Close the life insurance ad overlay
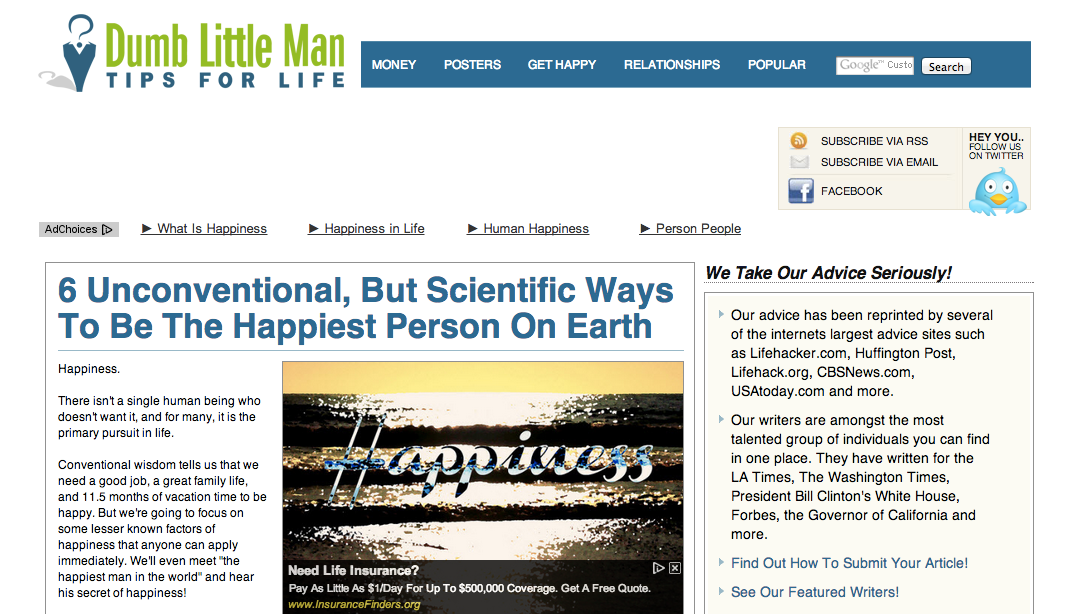The width and height of the screenshot is (1069, 614). pyautogui.click(x=675, y=568)
